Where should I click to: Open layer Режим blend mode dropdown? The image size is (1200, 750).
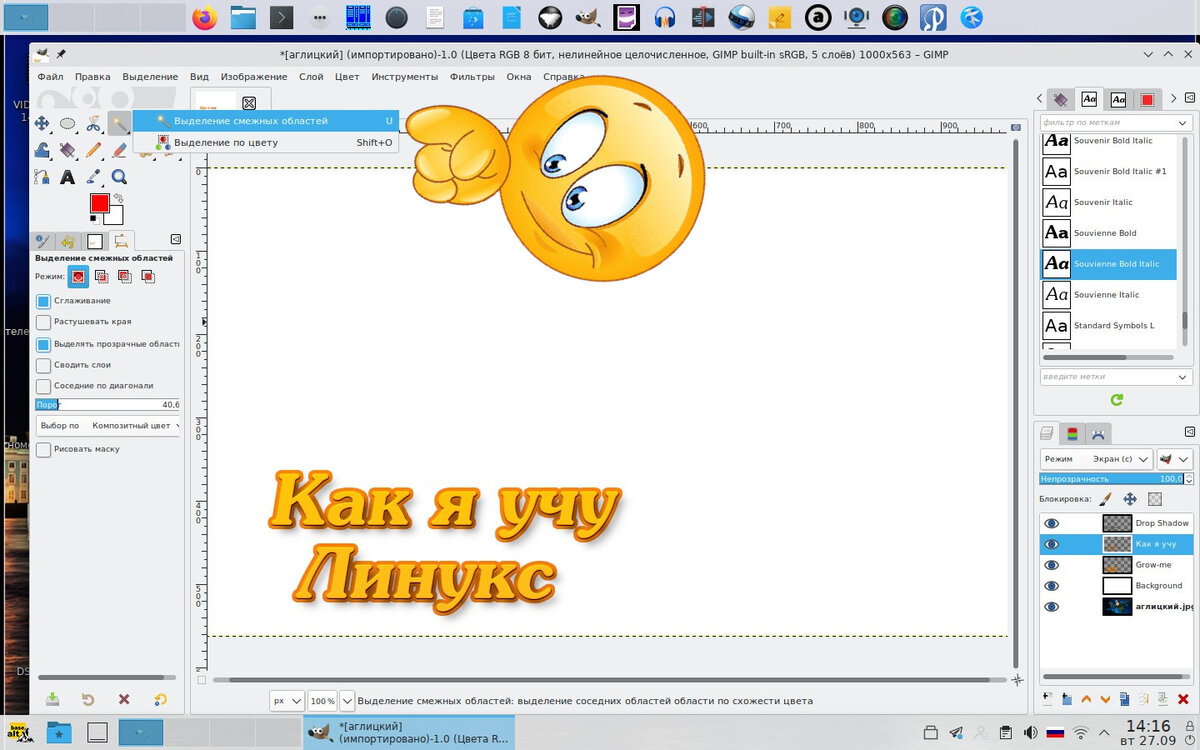[x=1096, y=459]
